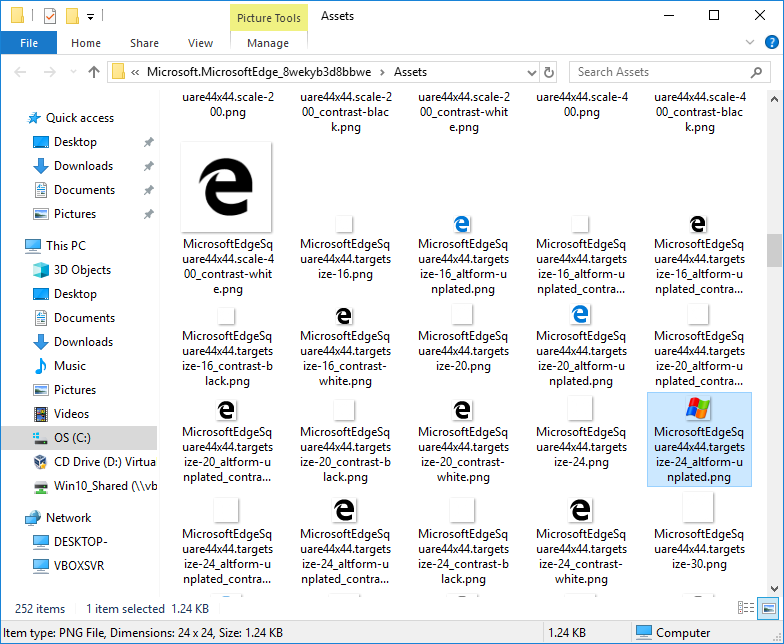
Task: Click the Forward navigation arrow
Action: click(x=50, y=72)
